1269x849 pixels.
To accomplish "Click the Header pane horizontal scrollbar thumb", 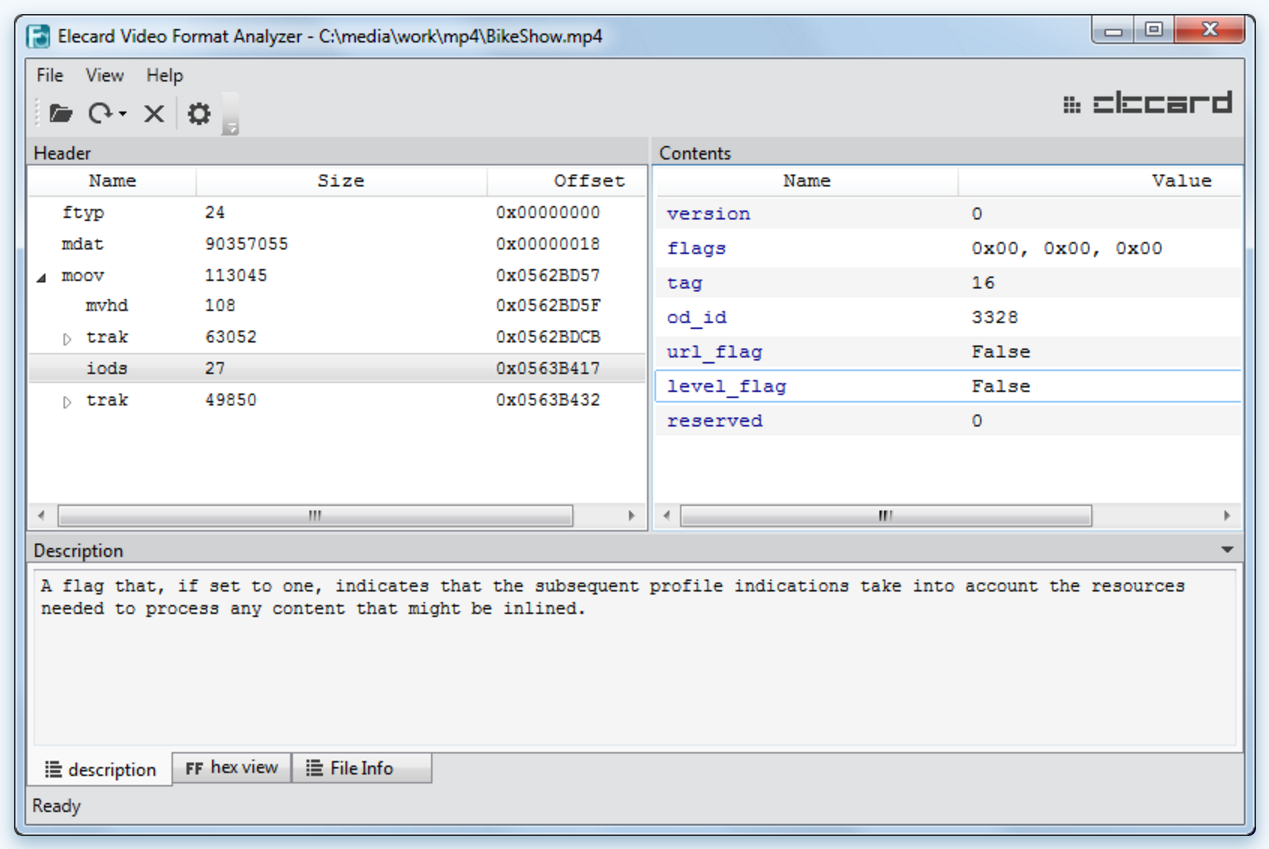I will [x=315, y=516].
